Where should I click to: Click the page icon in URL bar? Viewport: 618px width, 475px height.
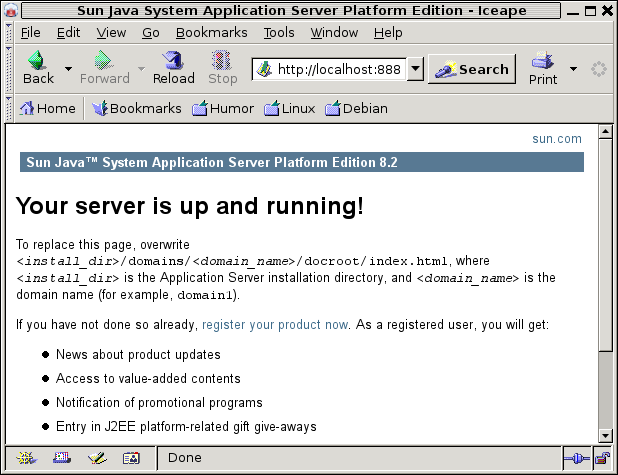264,69
